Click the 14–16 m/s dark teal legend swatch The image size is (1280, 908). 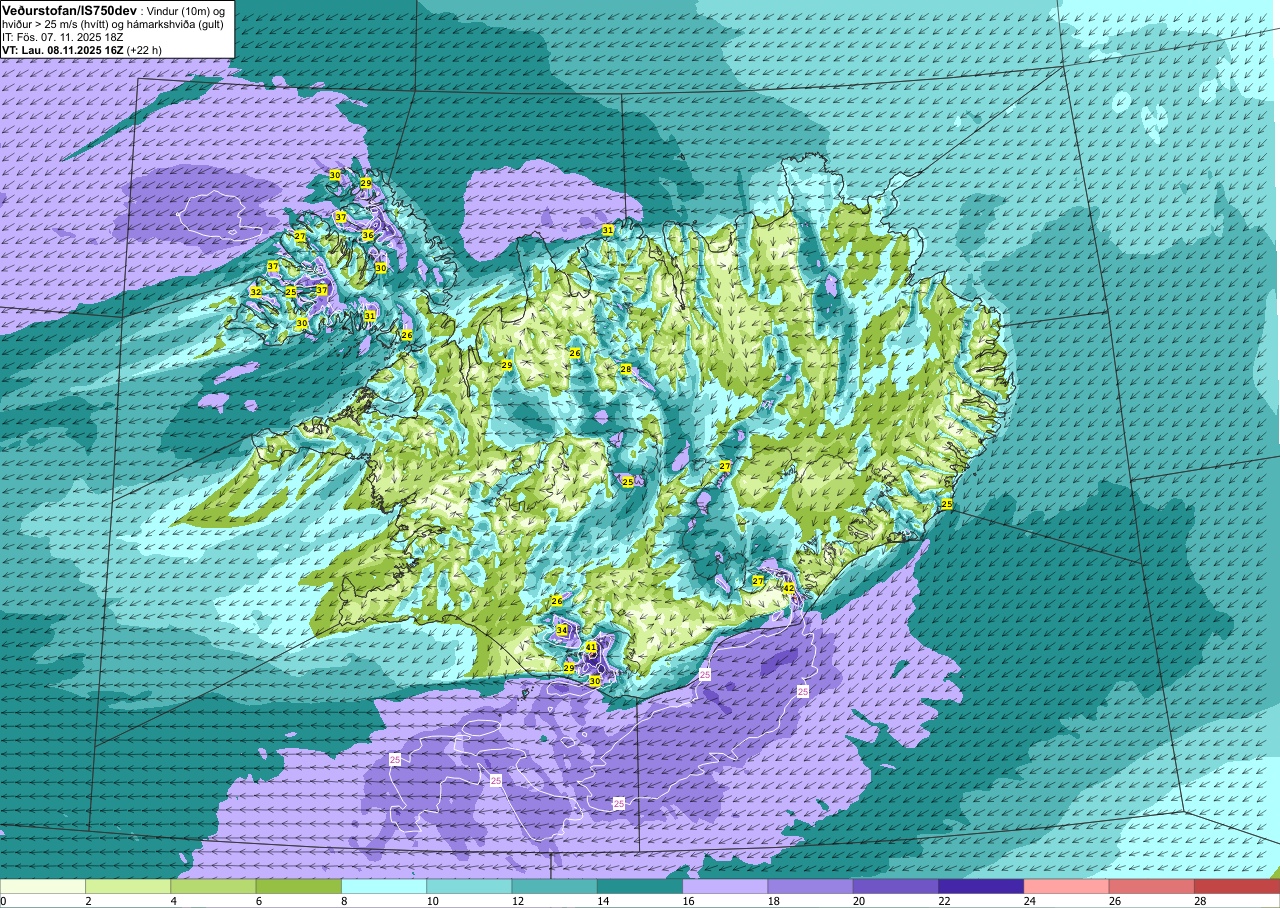point(640,886)
